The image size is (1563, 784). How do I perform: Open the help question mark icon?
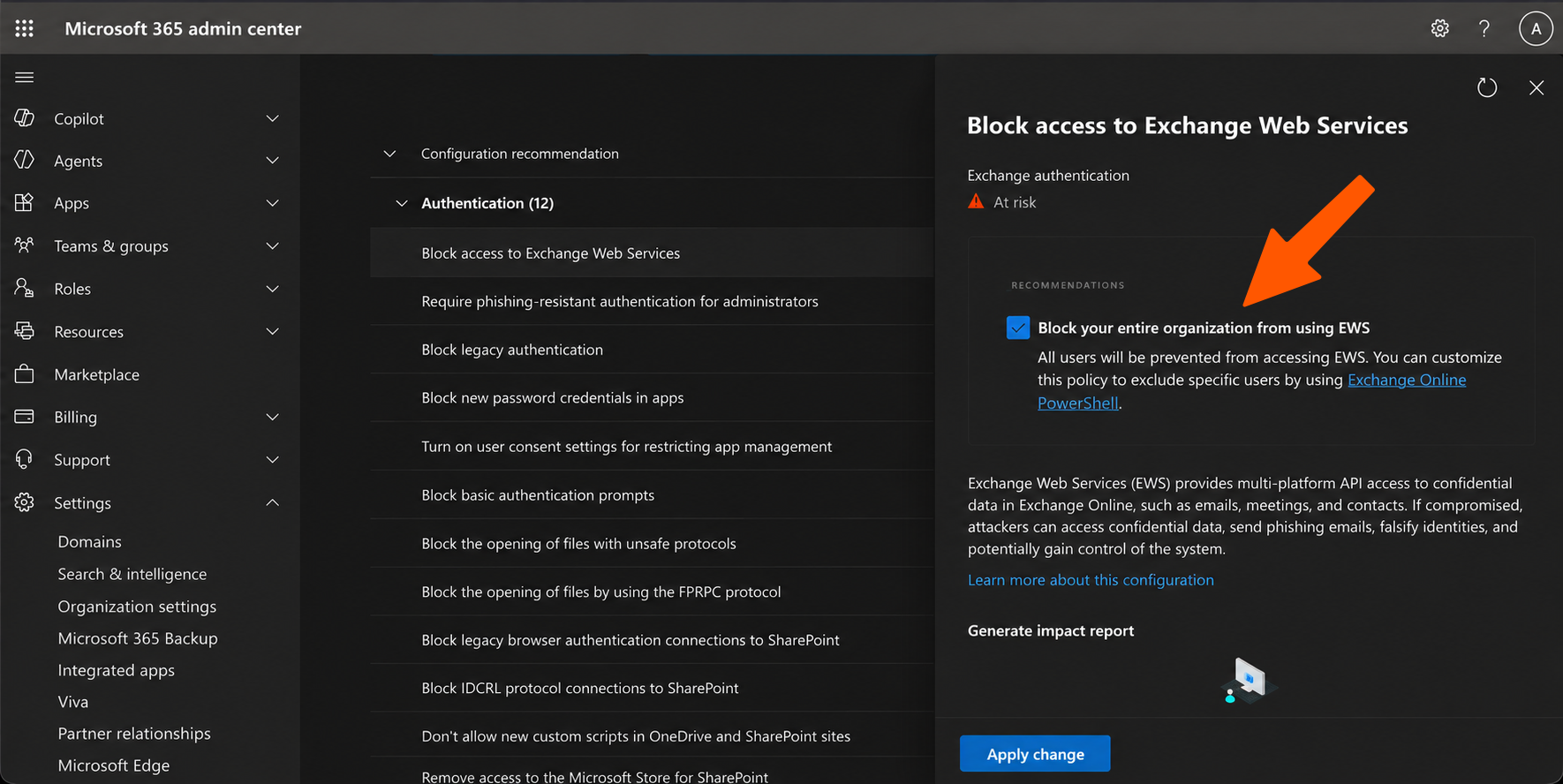coord(1484,28)
